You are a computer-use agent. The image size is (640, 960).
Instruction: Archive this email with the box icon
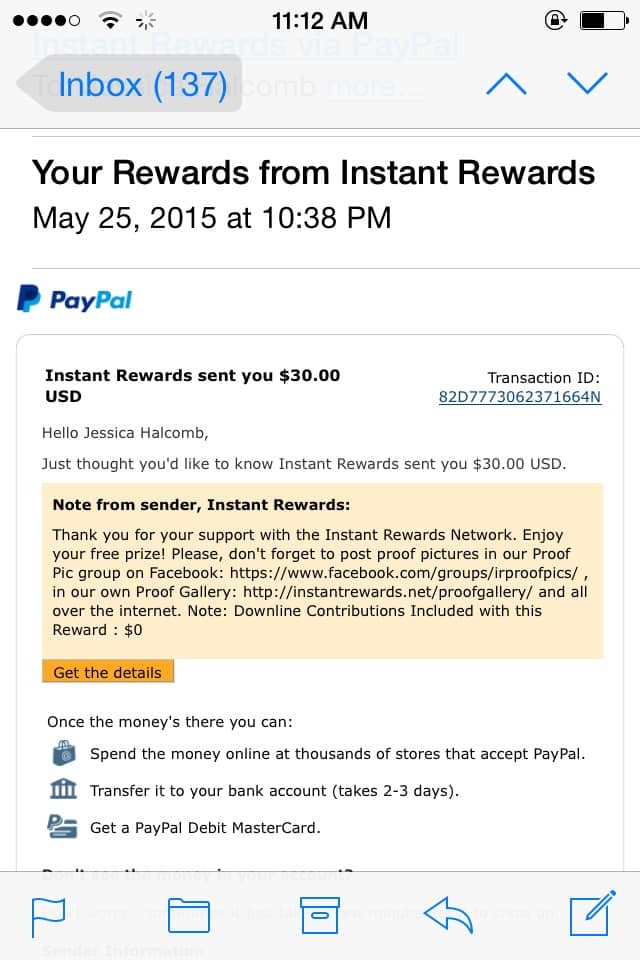coord(320,915)
